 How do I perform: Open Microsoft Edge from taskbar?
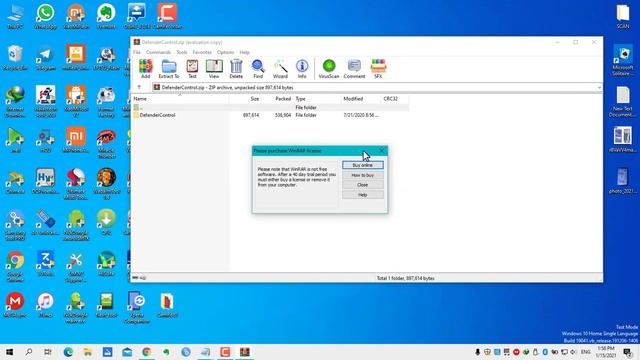point(68,352)
